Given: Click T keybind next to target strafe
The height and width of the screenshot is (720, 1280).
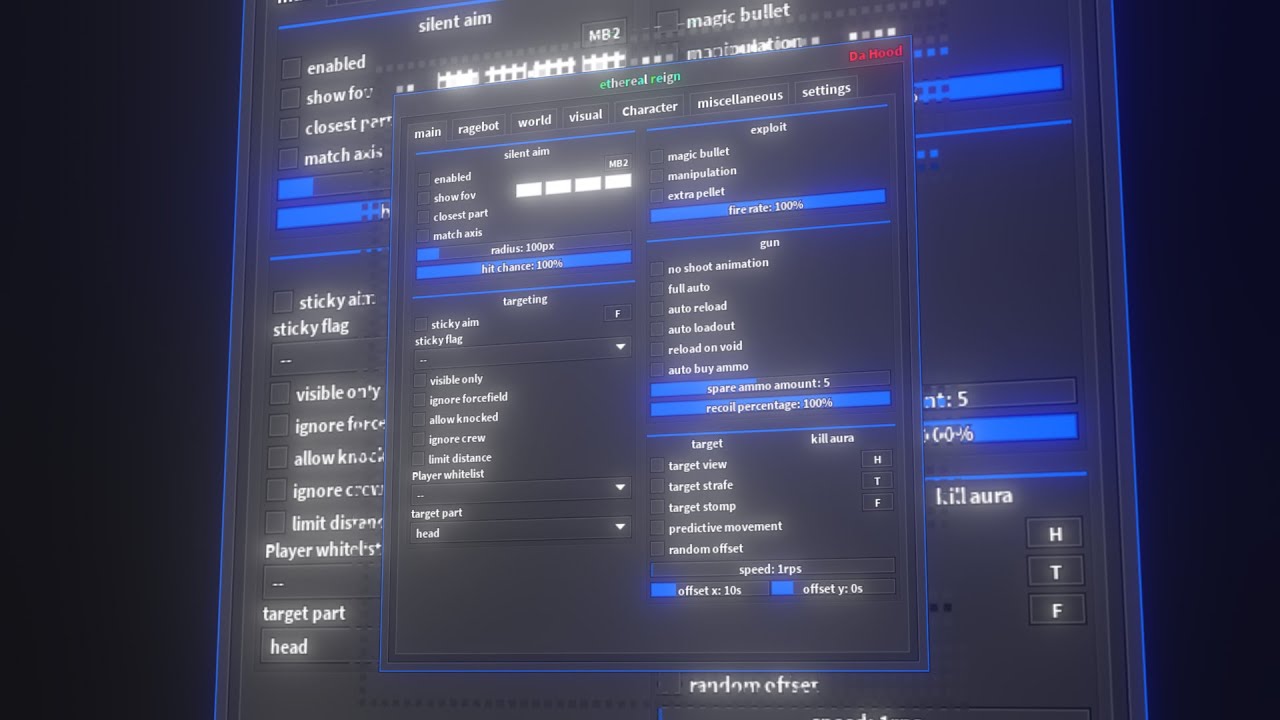Looking at the screenshot, I should pos(877,481).
